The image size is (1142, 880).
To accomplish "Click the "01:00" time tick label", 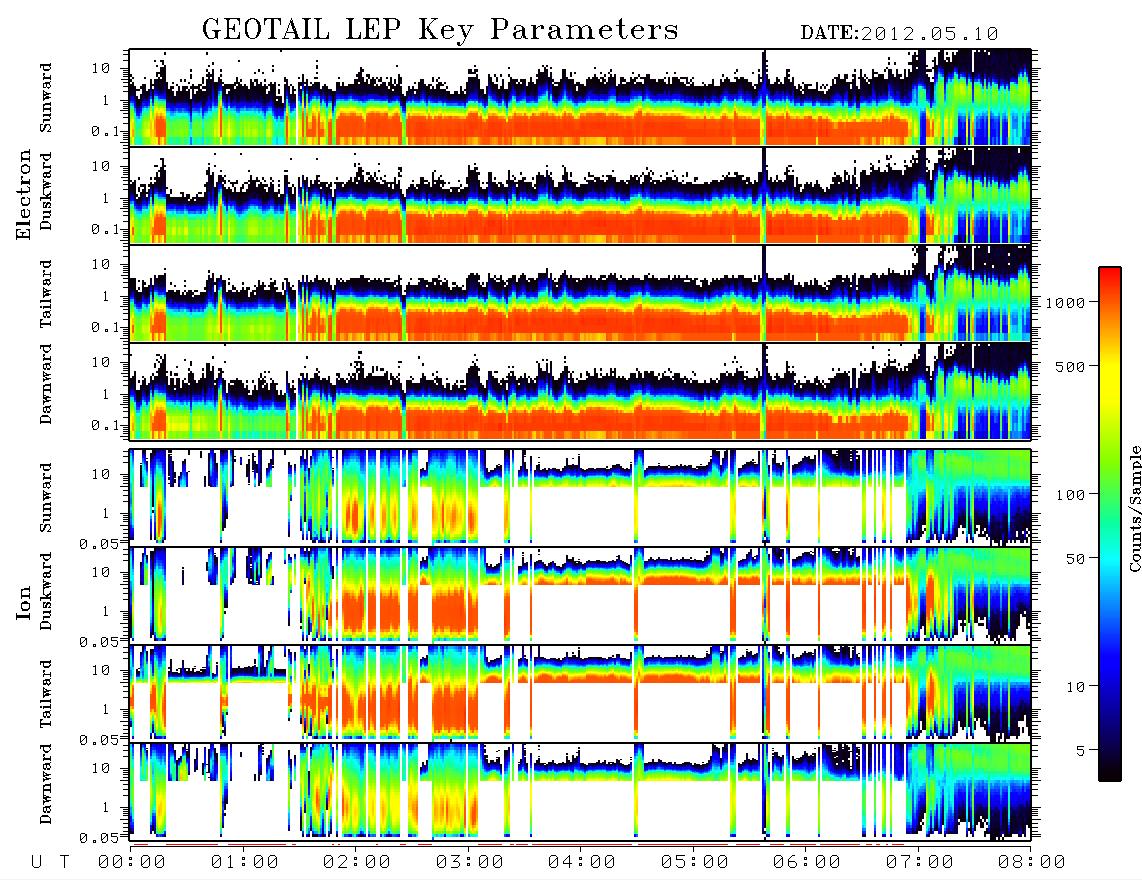I will (245, 862).
